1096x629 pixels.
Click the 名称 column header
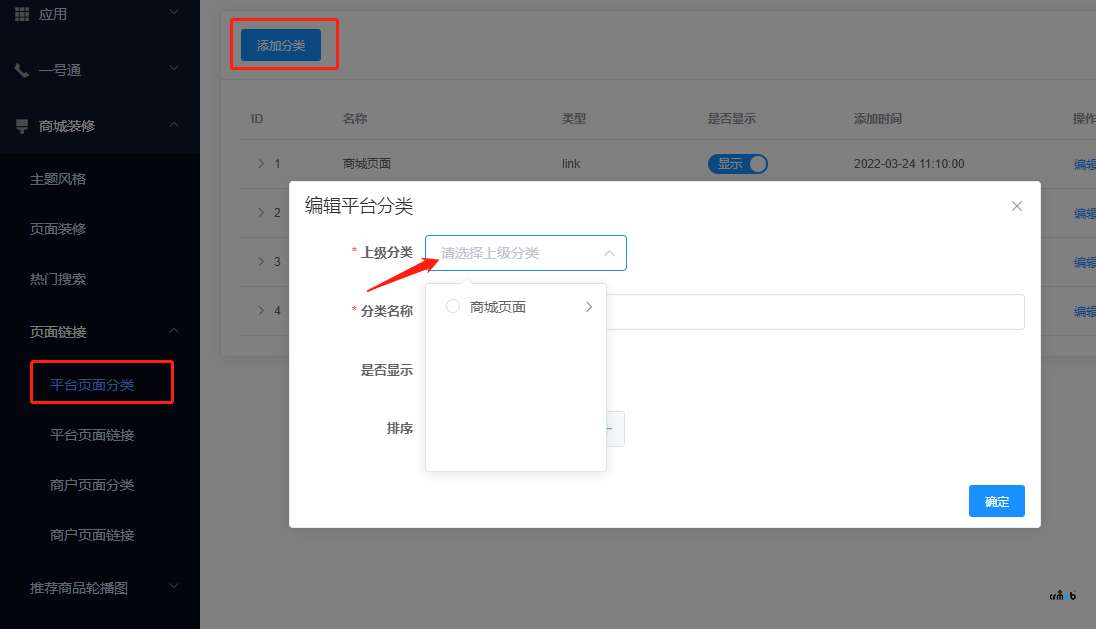tap(355, 119)
